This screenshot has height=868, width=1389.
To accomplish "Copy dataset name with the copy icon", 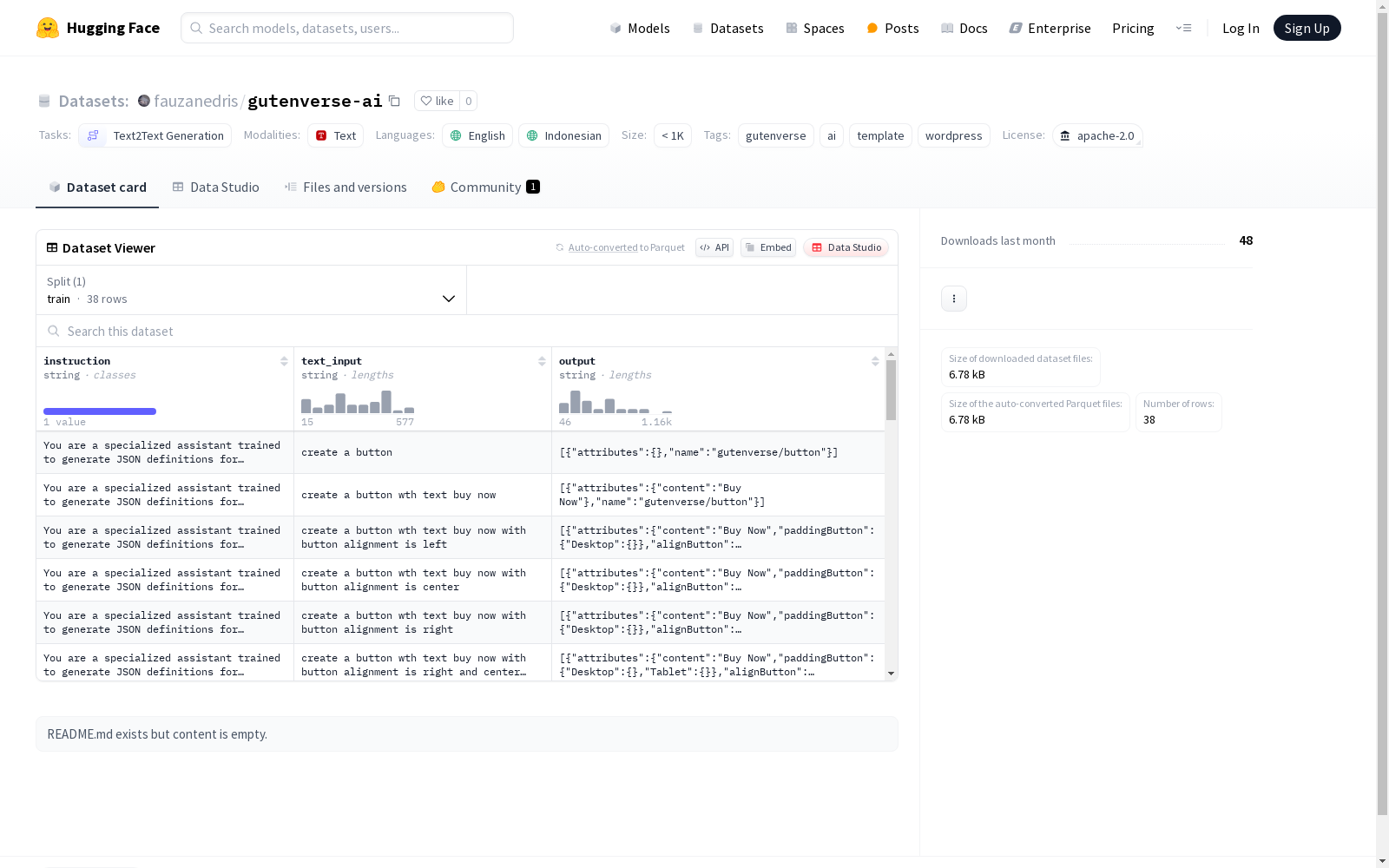I will [x=394, y=101].
